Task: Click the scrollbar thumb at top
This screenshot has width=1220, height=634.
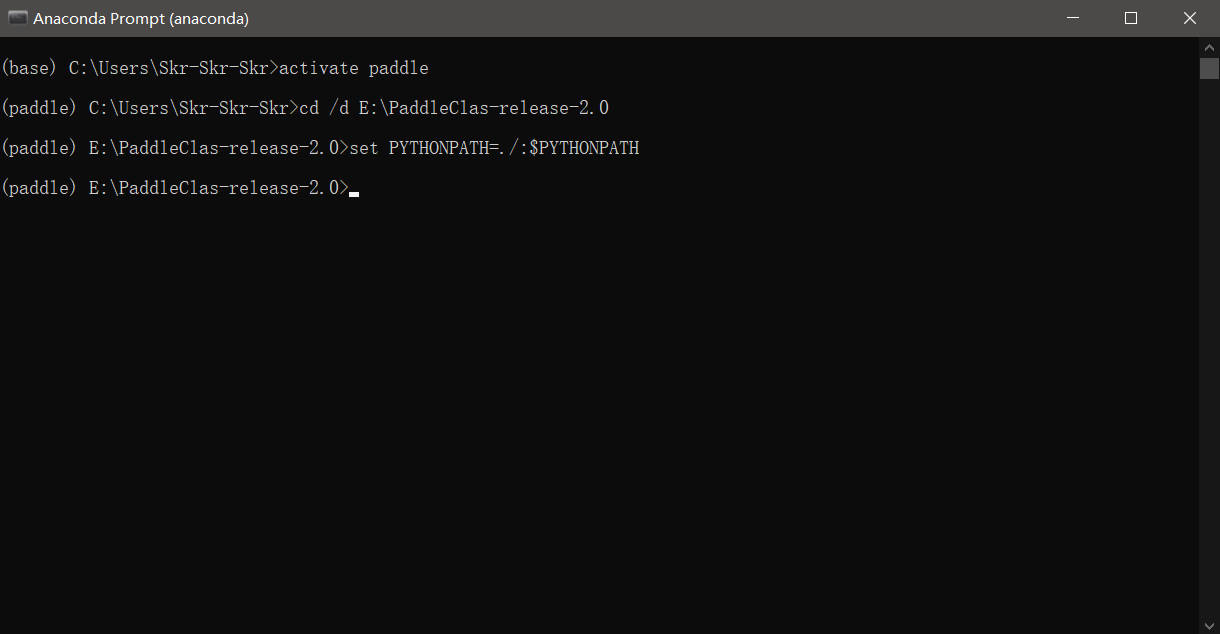Action: point(1210,67)
